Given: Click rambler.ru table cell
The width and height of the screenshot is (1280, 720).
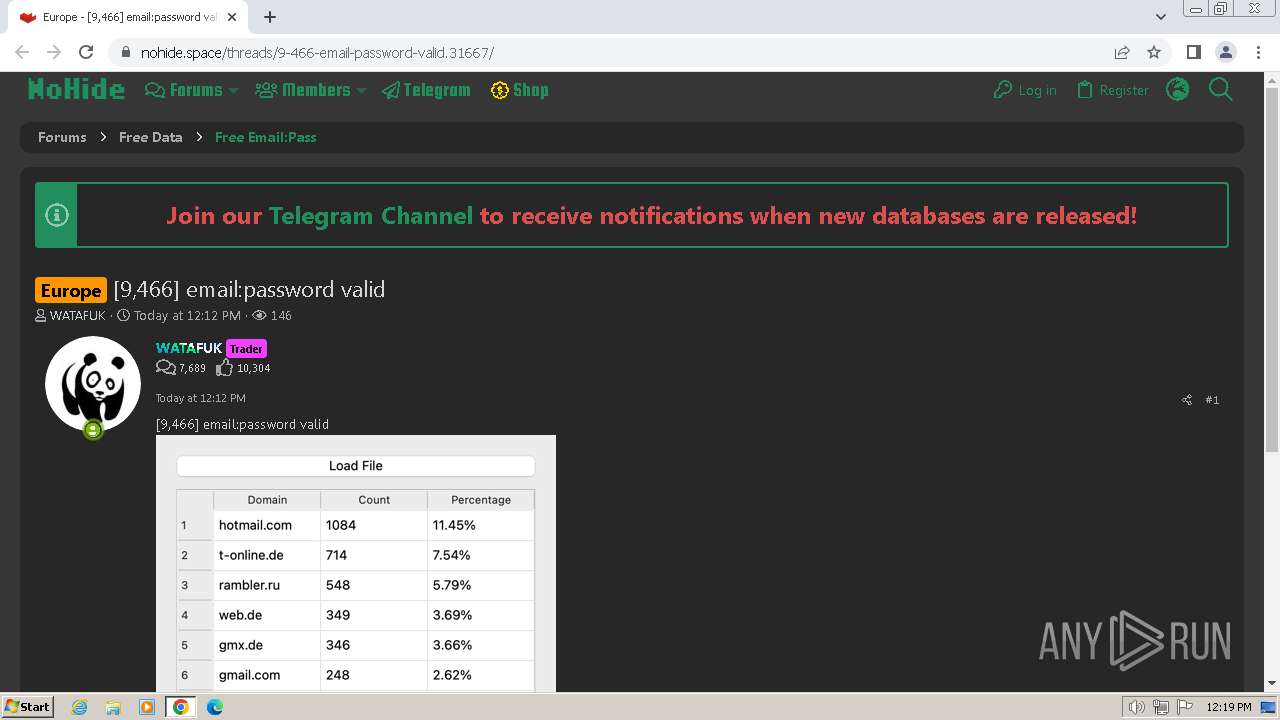Looking at the screenshot, I should pyautogui.click(x=267, y=585).
